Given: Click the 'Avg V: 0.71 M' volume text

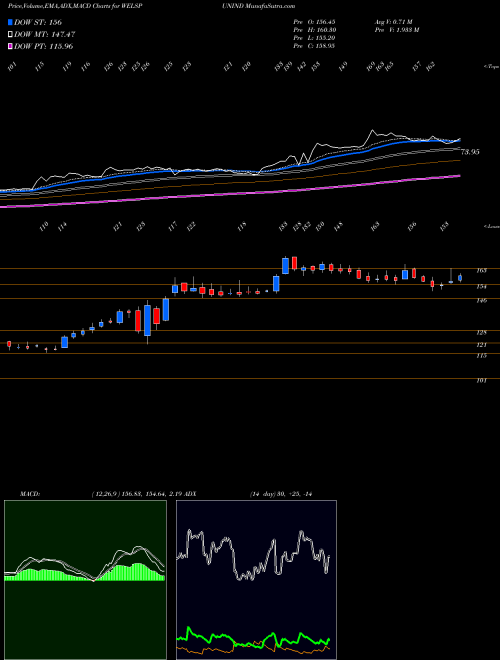Looking at the screenshot, I should point(394,22).
